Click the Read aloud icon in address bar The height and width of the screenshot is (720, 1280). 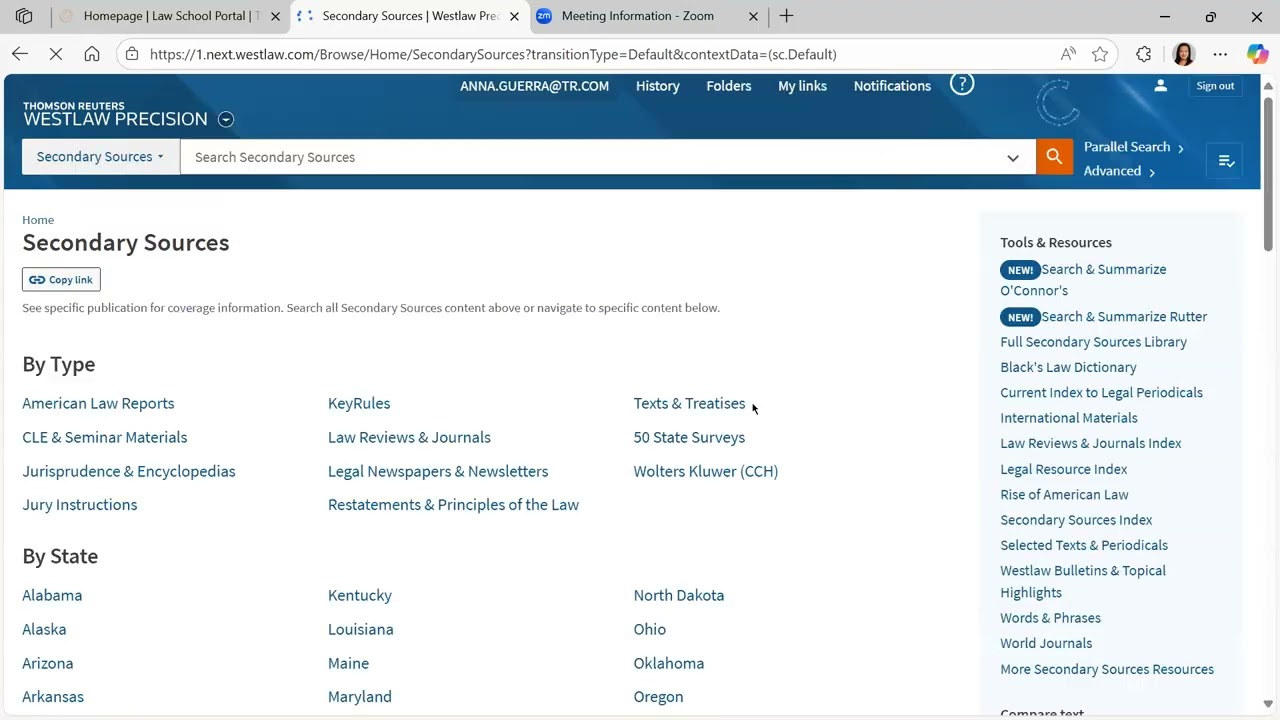[1068, 54]
